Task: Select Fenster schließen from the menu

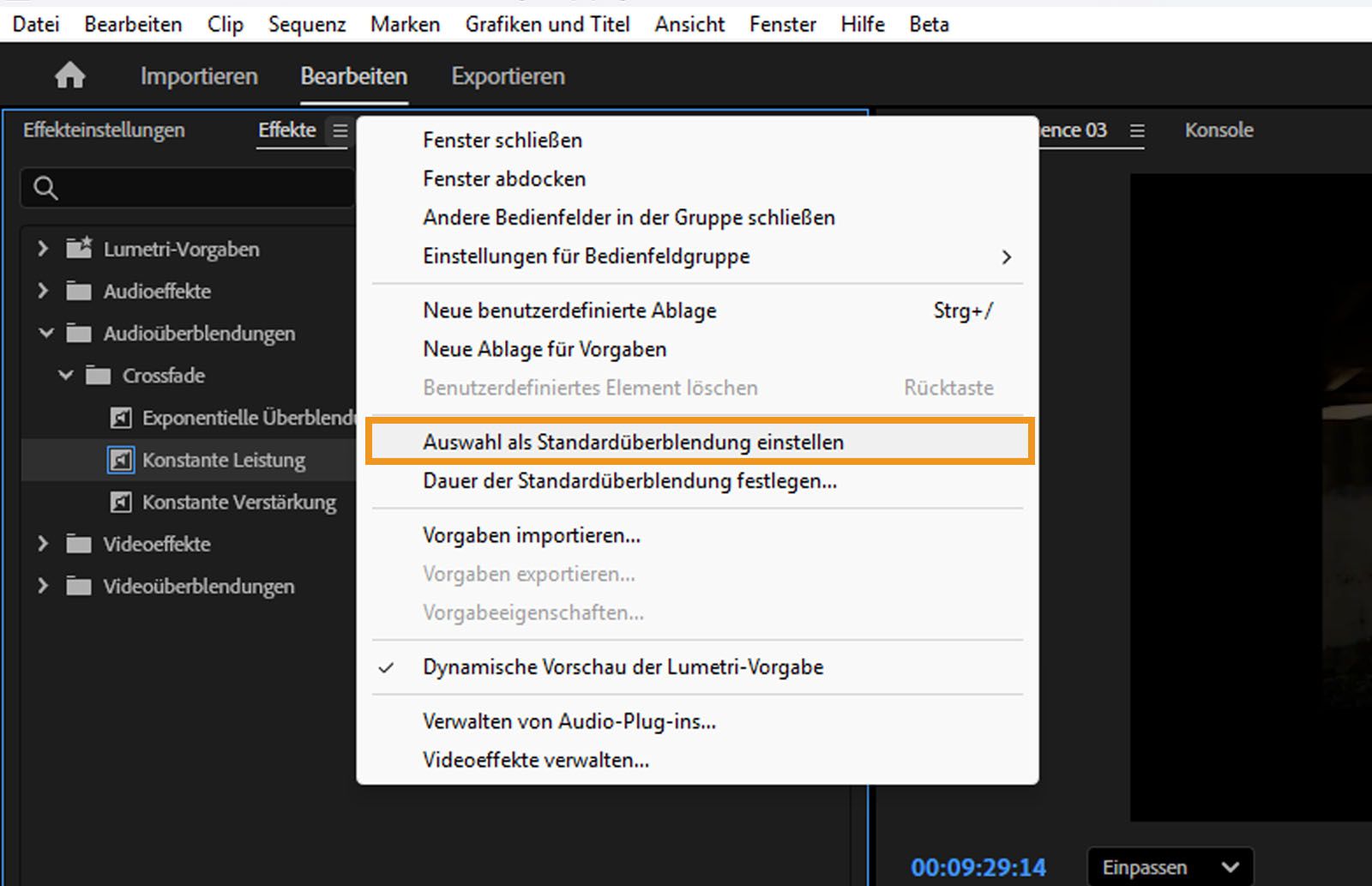Action: click(697, 140)
